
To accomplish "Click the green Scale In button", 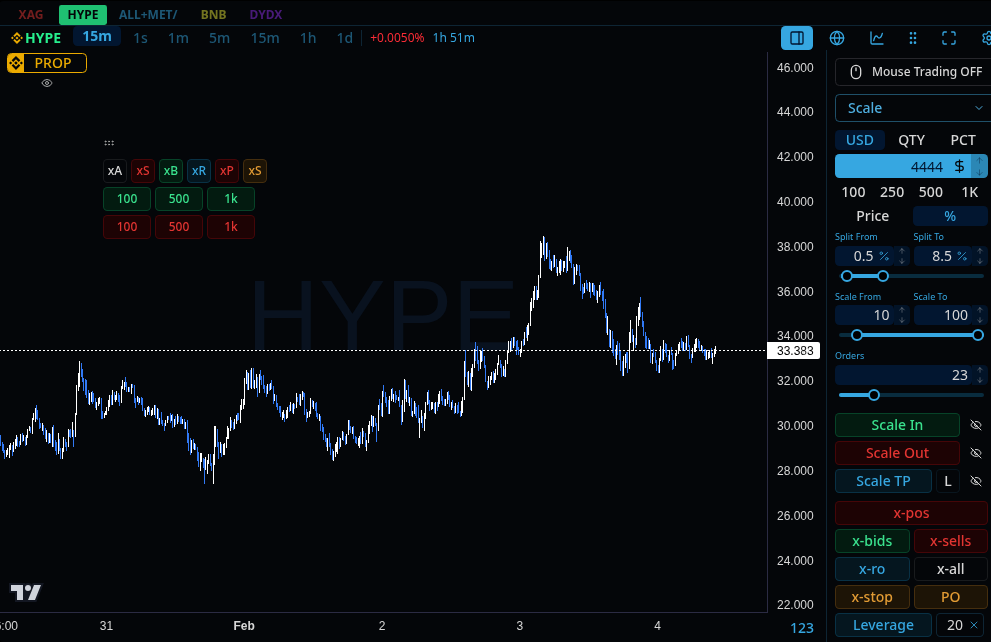I will pyautogui.click(x=897, y=425).
